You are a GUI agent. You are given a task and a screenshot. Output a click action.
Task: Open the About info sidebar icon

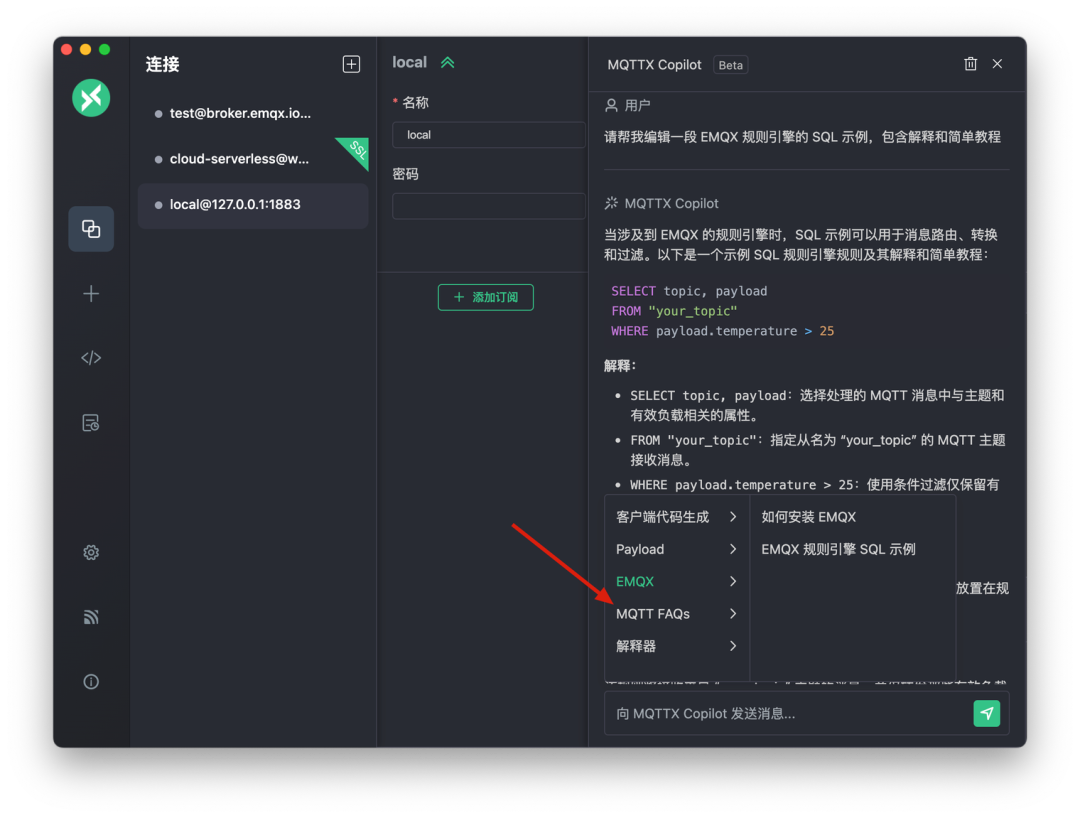tap(91, 682)
